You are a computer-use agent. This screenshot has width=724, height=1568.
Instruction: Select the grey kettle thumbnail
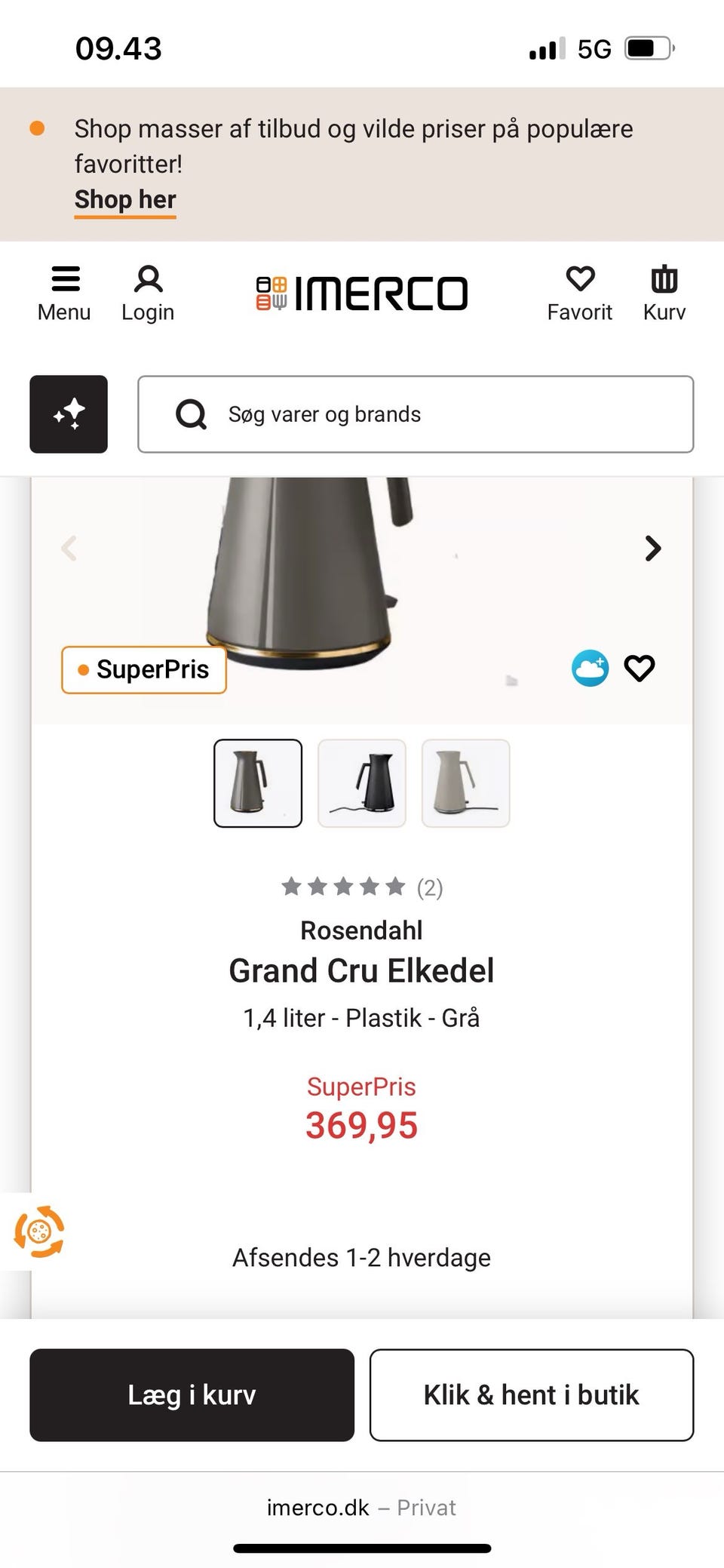258,783
